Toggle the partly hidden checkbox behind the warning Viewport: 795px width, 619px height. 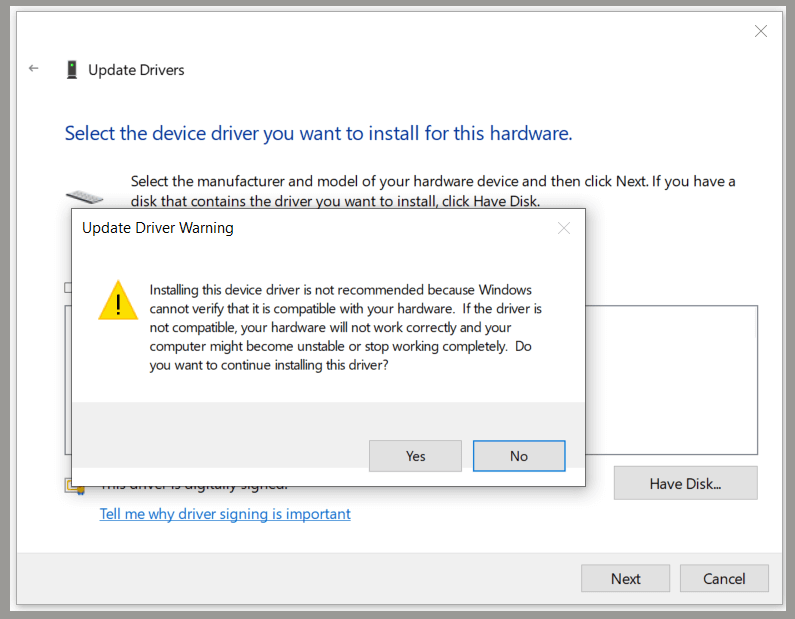click(68, 287)
